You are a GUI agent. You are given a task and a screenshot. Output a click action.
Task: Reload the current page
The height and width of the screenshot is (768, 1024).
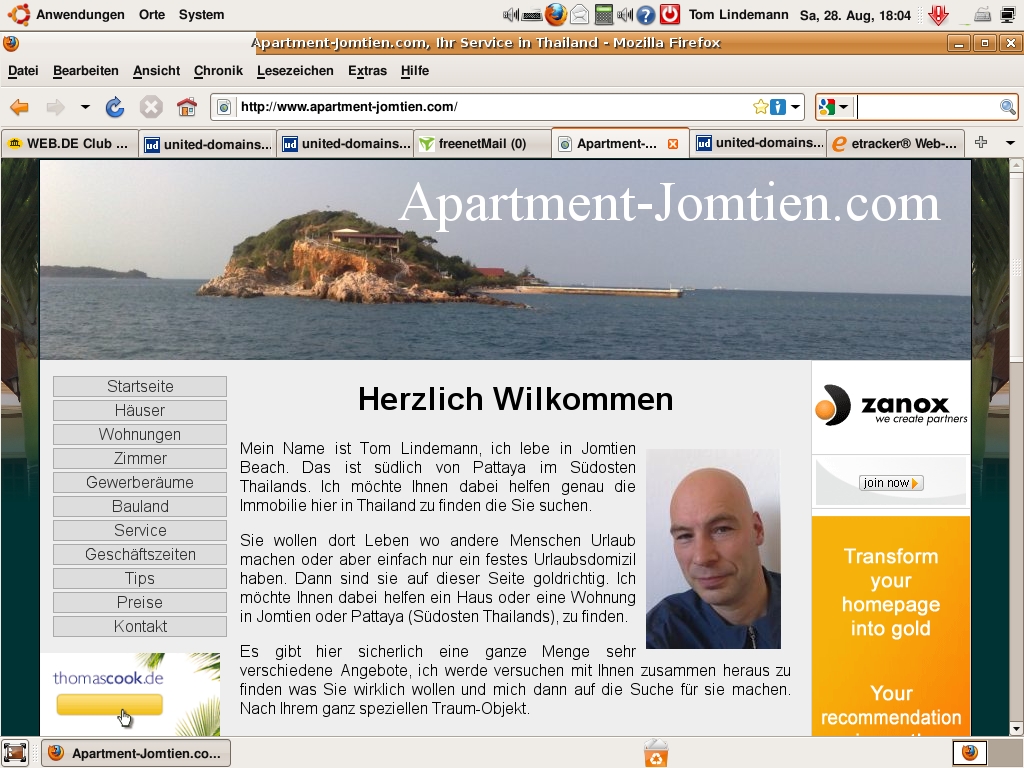(115, 107)
